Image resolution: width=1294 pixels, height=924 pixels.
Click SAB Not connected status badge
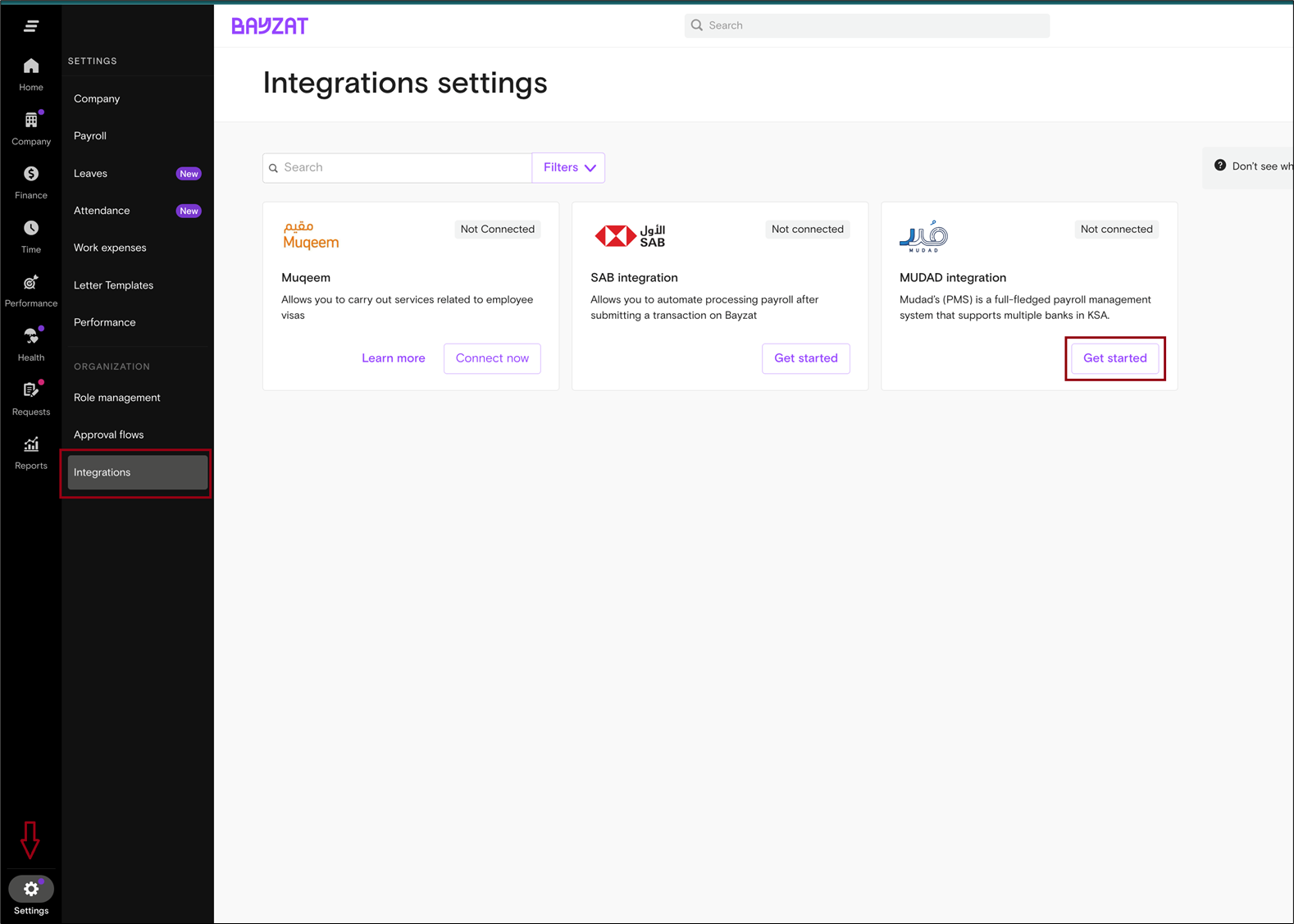click(808, 230)
